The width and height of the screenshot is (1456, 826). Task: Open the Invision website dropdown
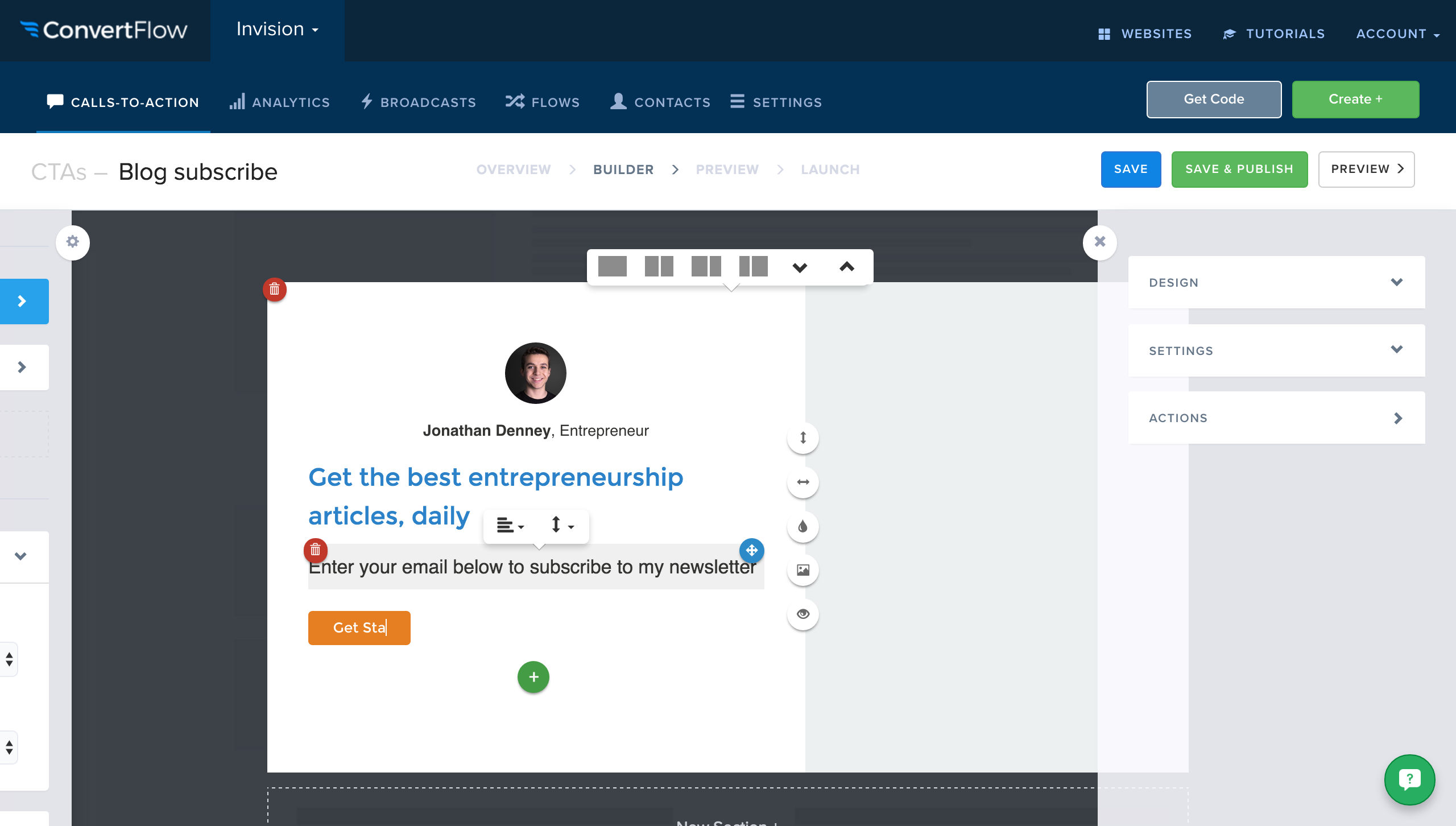coord(277,30)
